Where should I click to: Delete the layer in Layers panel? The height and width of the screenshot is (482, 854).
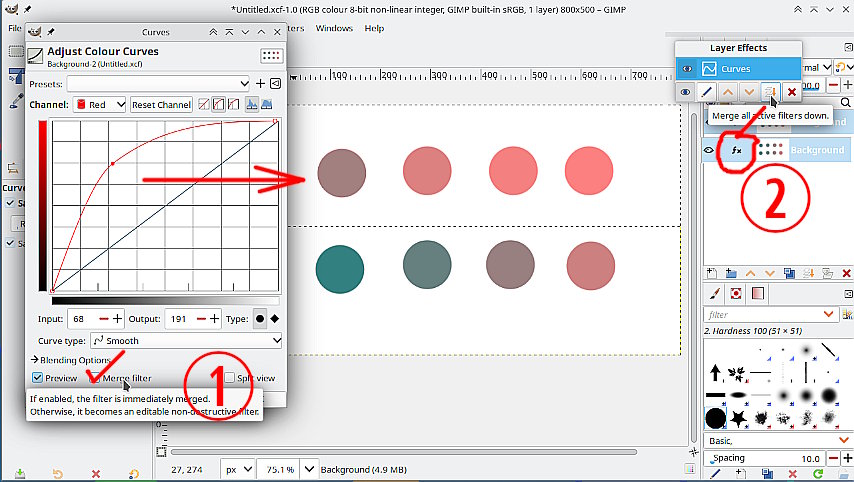pos(846,273)
